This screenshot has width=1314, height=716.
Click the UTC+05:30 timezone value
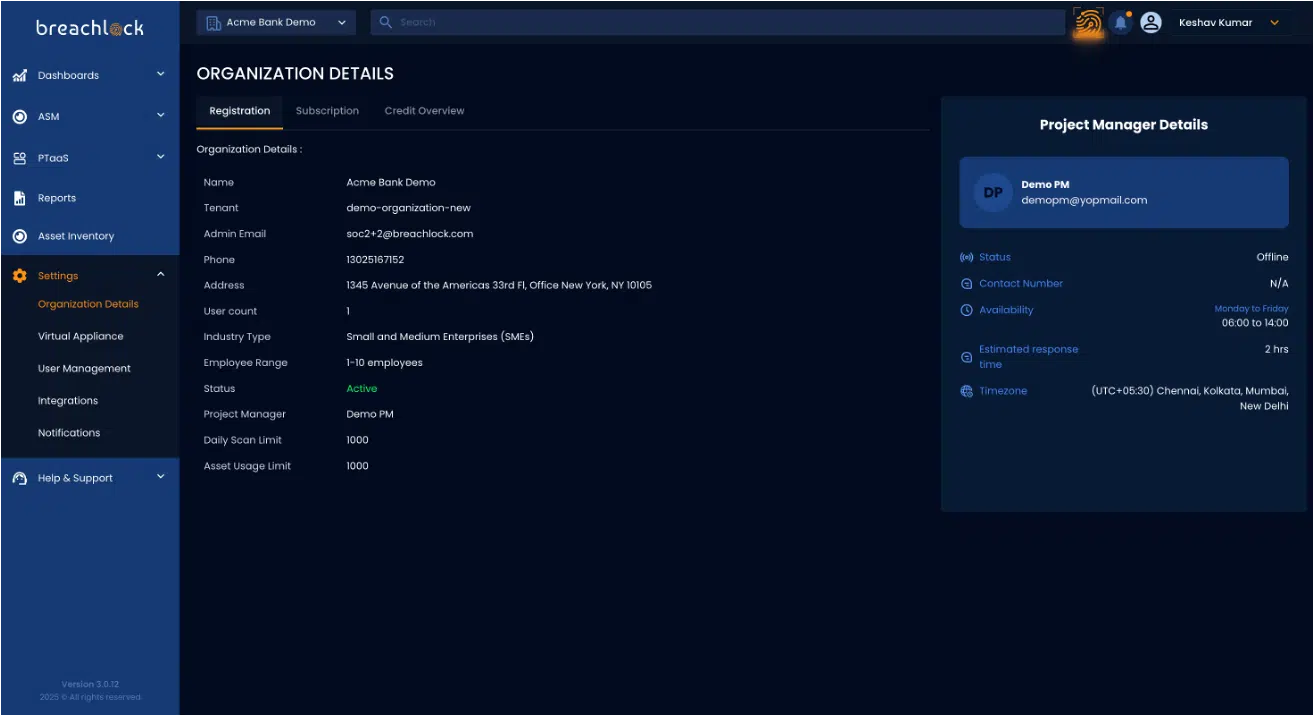click(x=1190, y=398)
